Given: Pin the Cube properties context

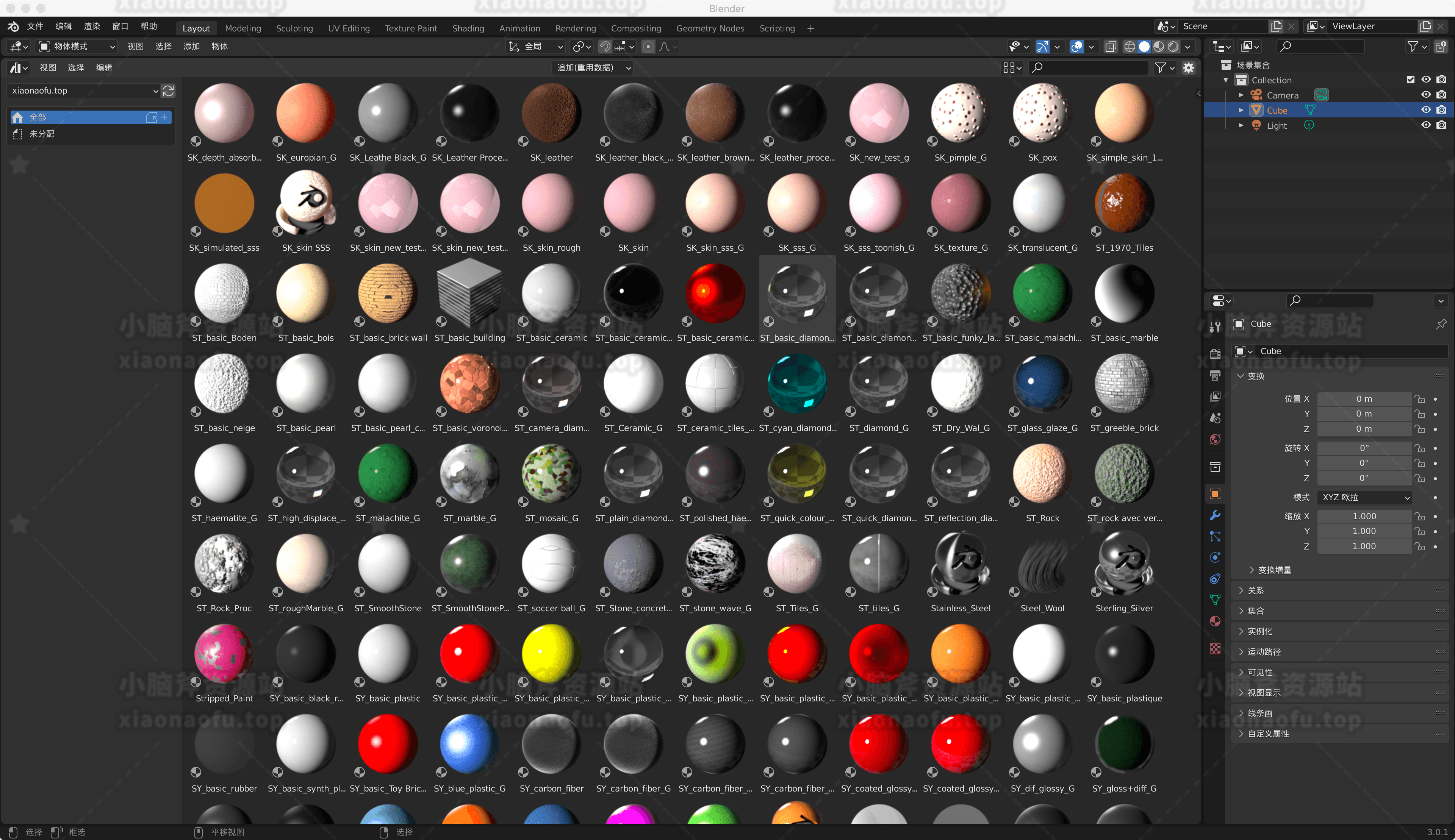Looking at the screenshot, I should point(1441,324).
